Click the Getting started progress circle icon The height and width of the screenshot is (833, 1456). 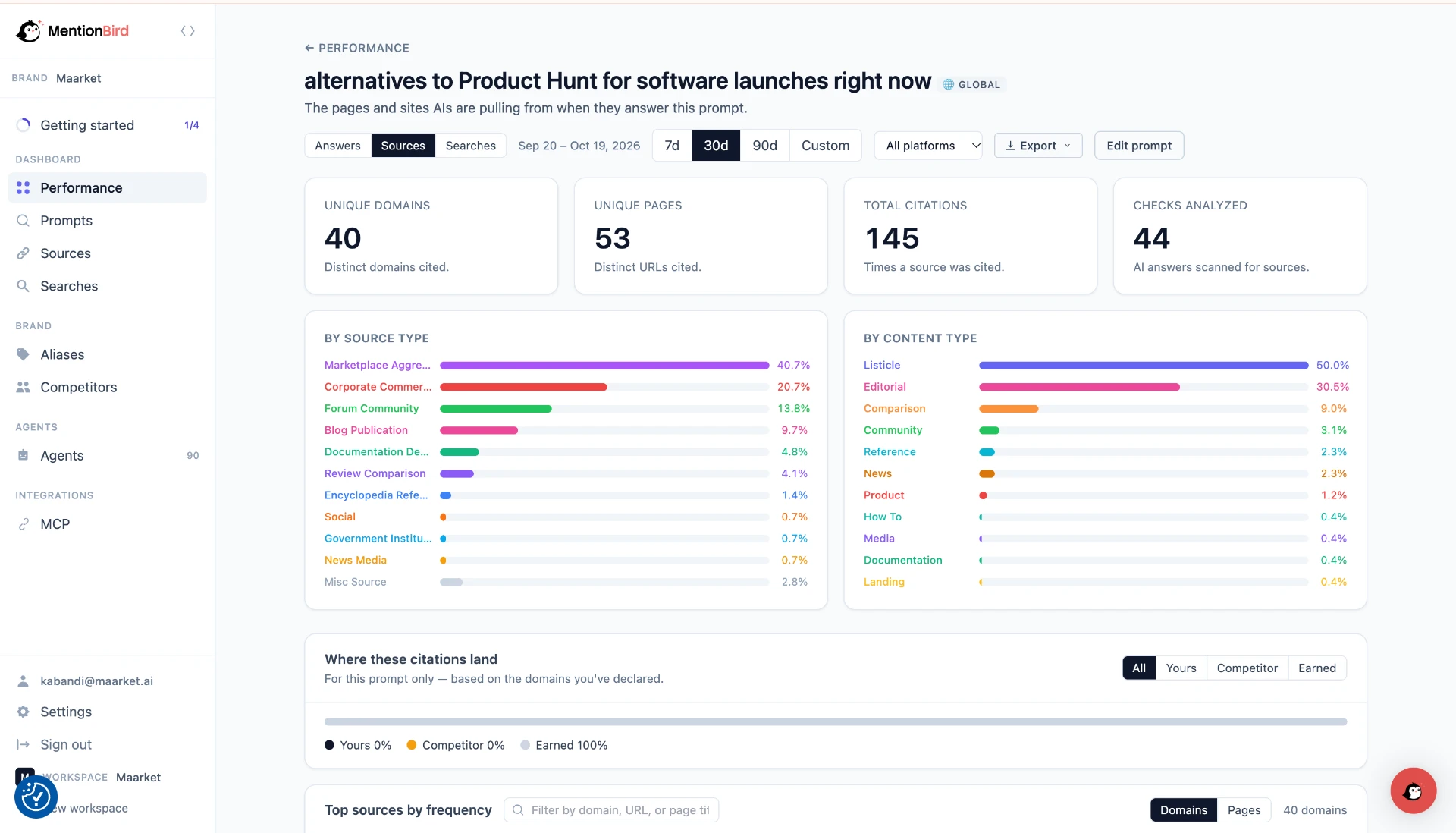tap(24, 125)
